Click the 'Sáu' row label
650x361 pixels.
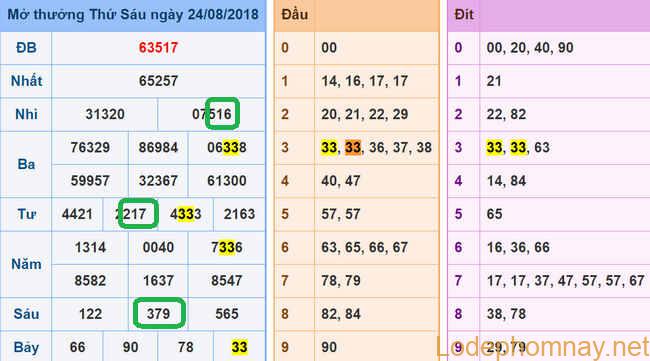point(26,314)
